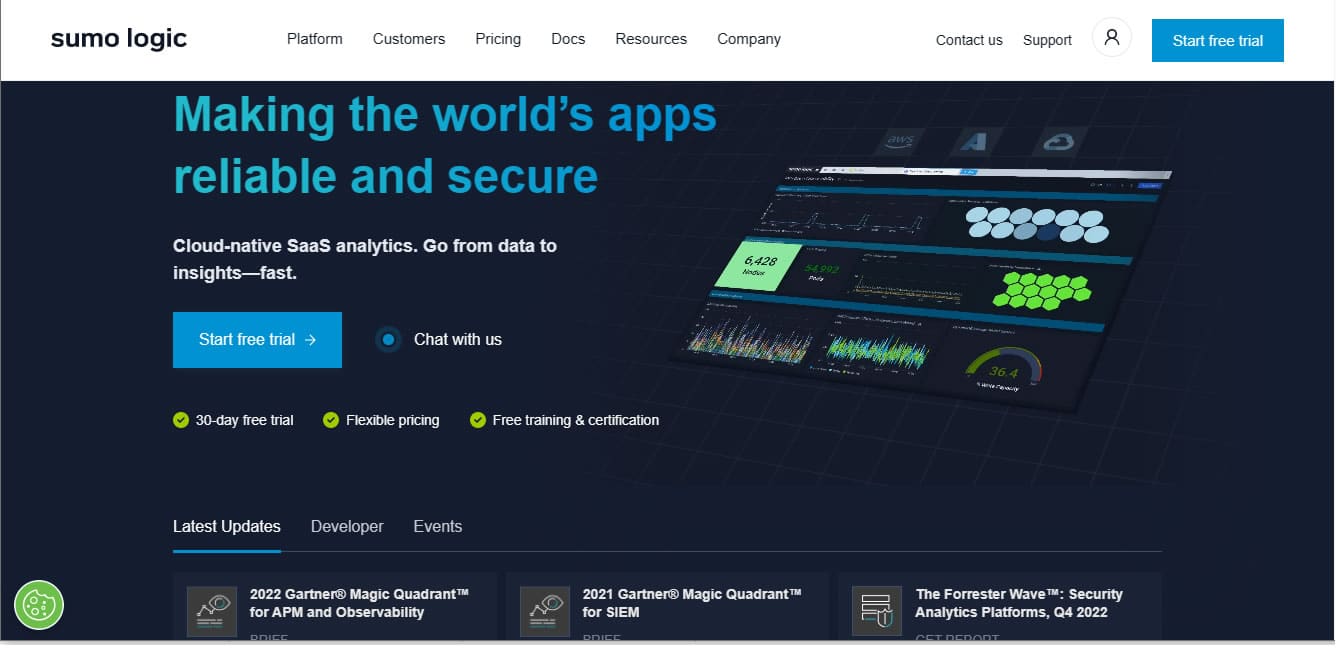Switch to the Developer tab

coord(347,527)
